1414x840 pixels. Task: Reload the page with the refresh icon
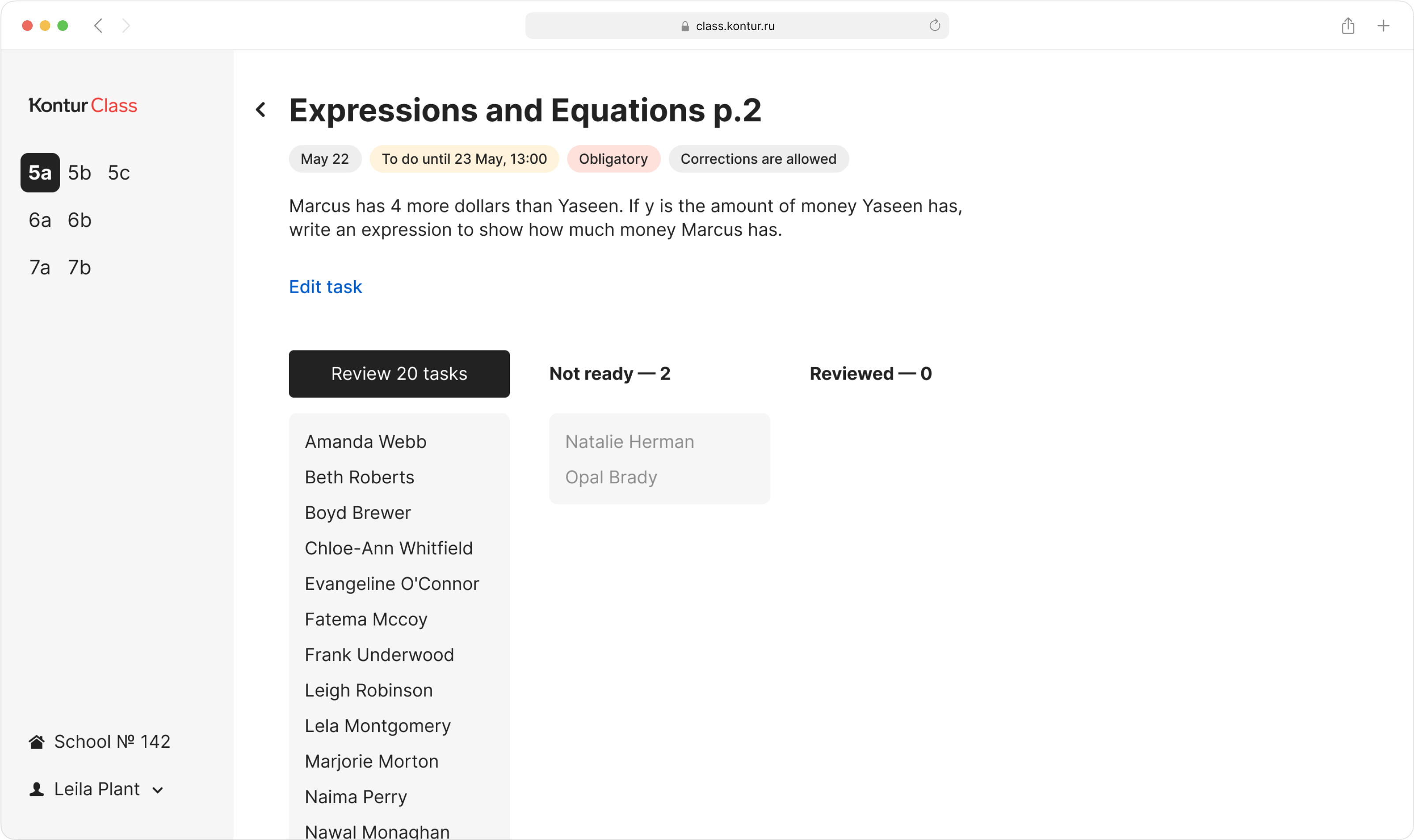pyautogui.click(x=935, y=26)
